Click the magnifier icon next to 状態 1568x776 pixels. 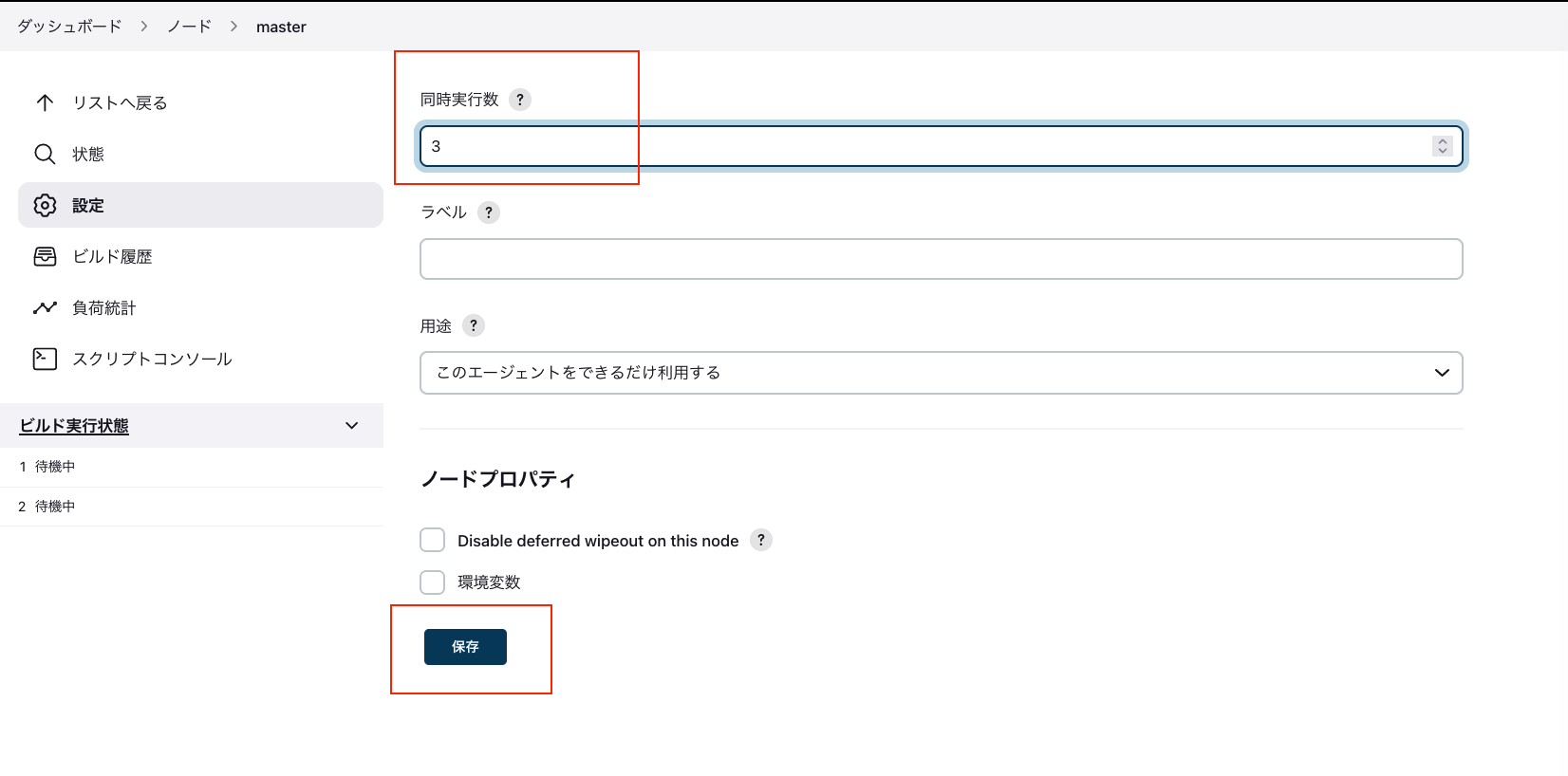[45, 154]
